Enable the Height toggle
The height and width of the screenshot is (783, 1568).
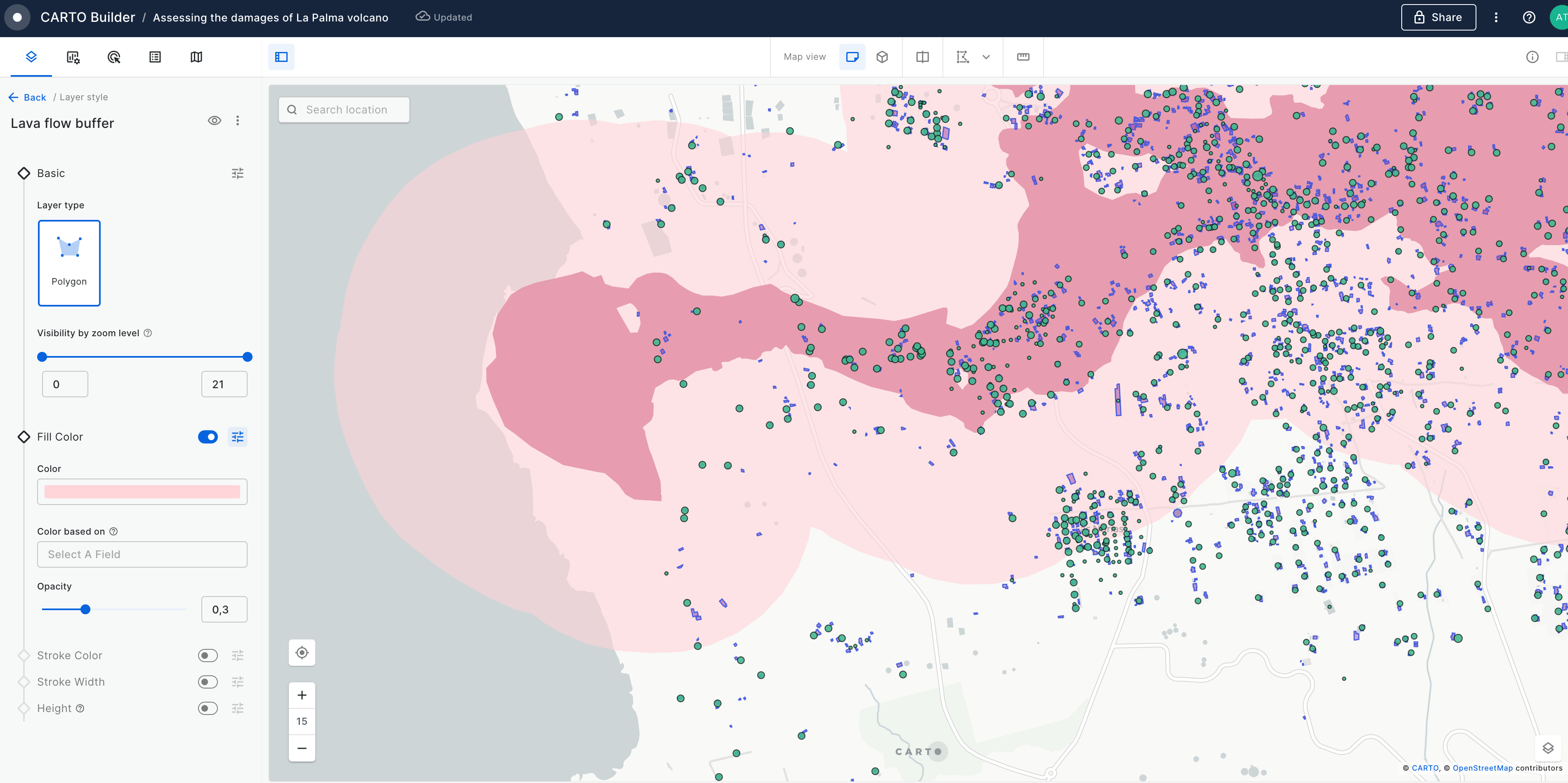[x=208, y=708]
